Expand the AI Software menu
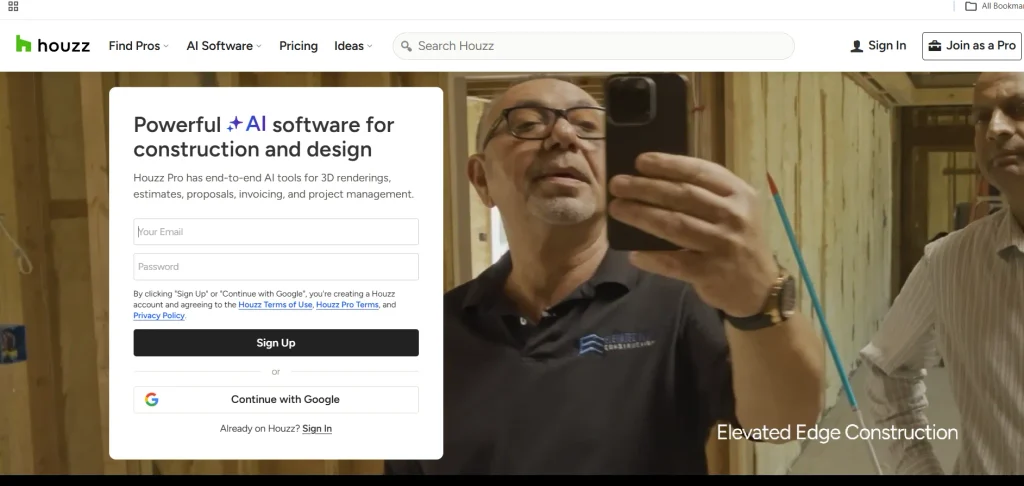The image size is (1024, 486). point(224,46)
